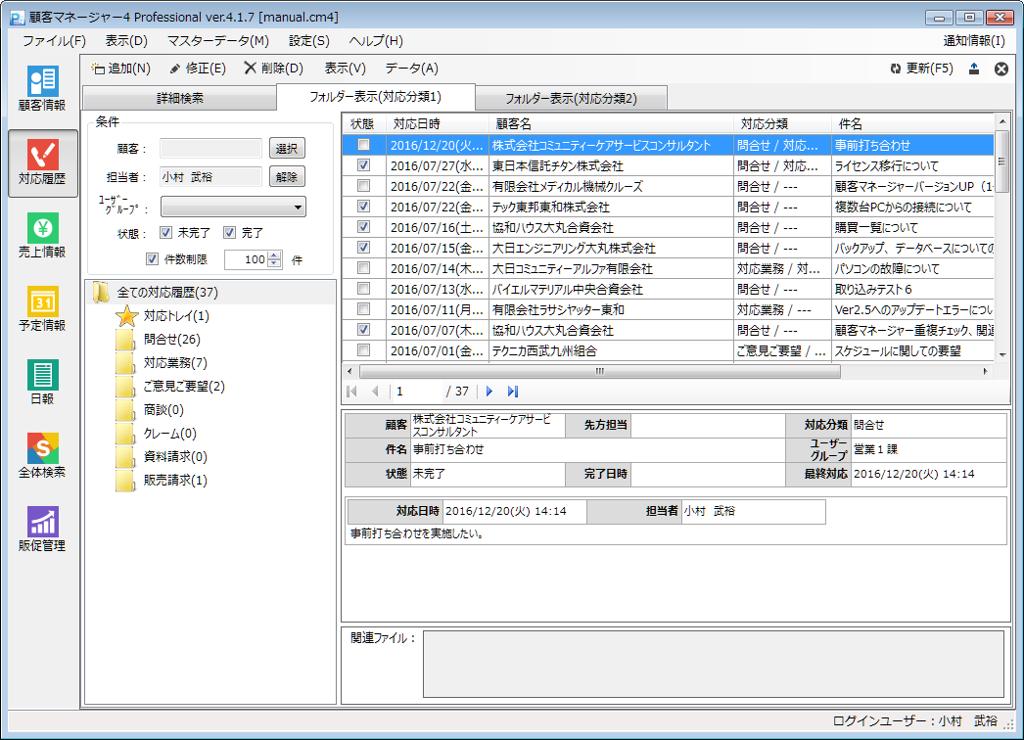Click the upload arrow icon in toolbar

(x=974, y=69)
